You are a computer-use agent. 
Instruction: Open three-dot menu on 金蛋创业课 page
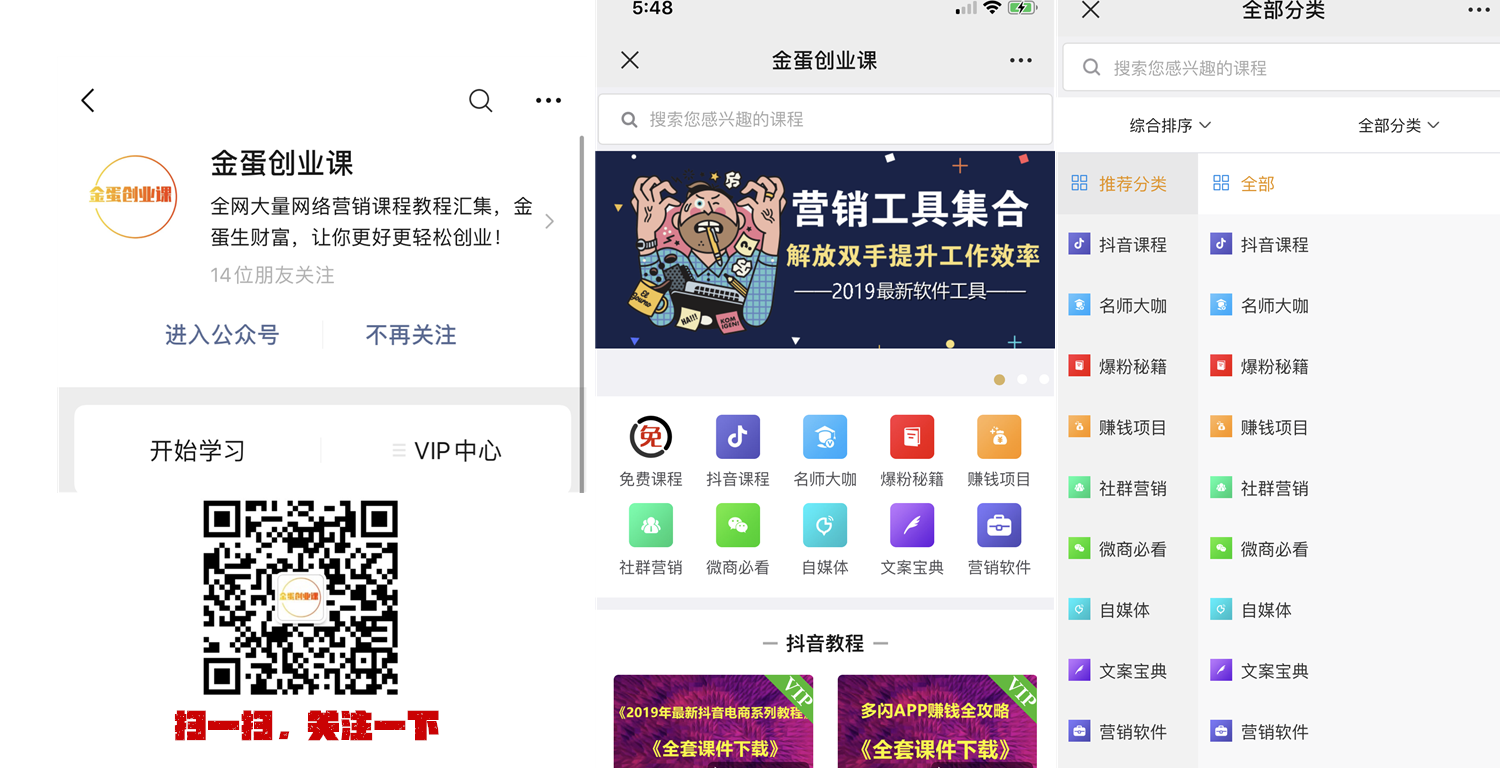[x=1021, y=60]
